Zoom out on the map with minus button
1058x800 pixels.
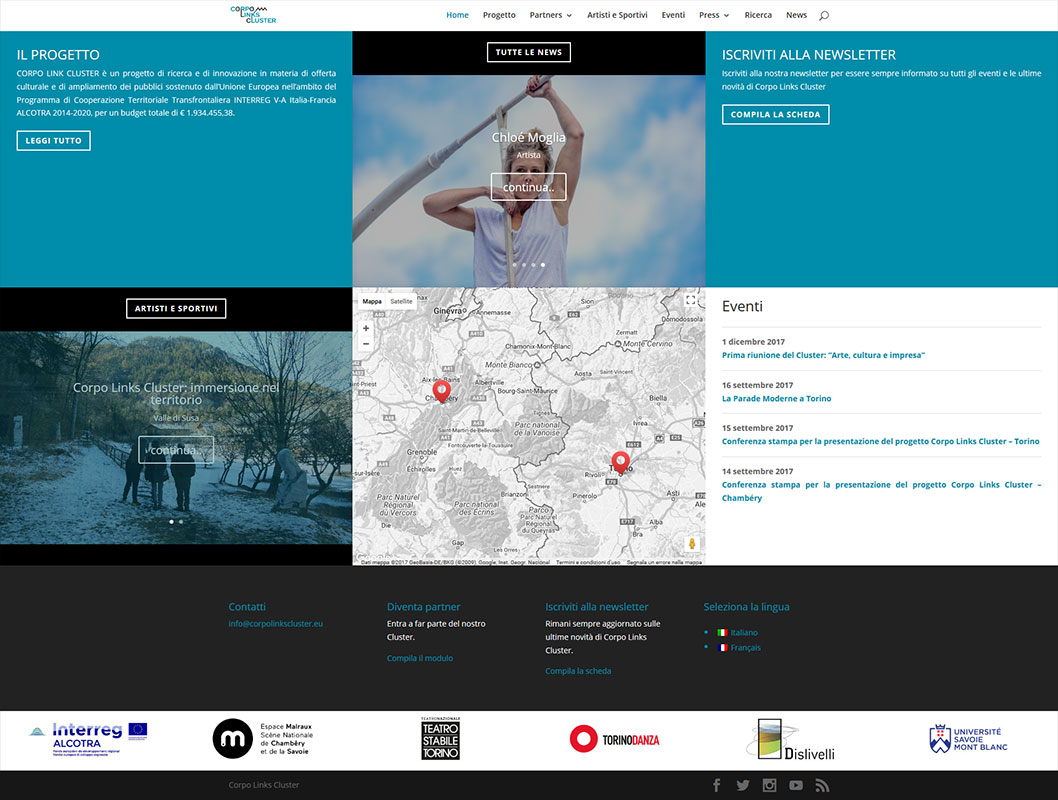(x=366, y=344)
